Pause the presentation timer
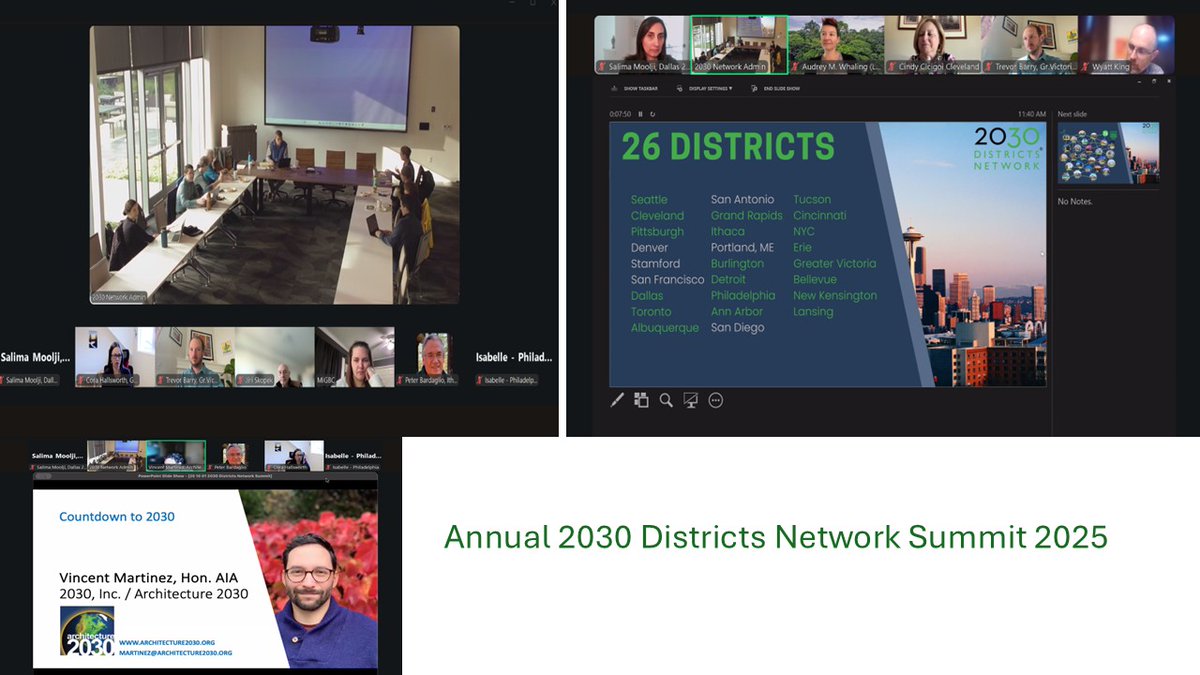The width and height of the screenshot is (1200, 675). 640,114
